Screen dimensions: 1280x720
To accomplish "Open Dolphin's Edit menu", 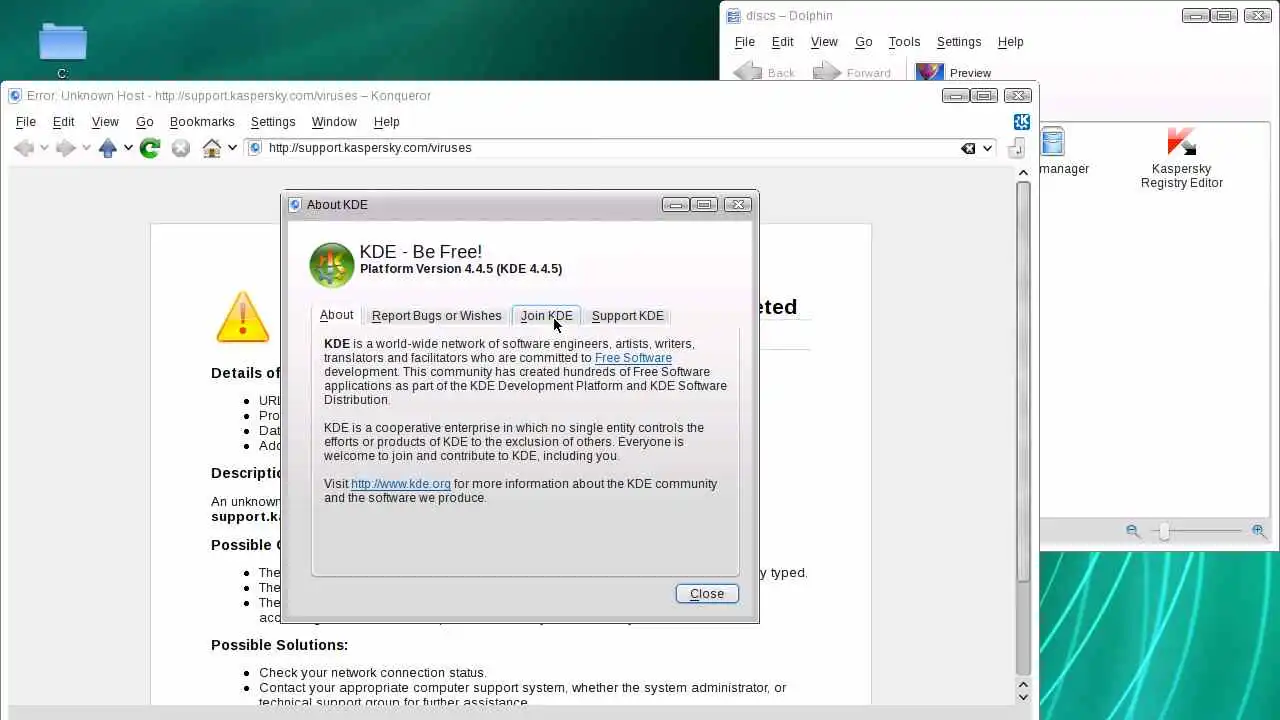I will point(782,42).
